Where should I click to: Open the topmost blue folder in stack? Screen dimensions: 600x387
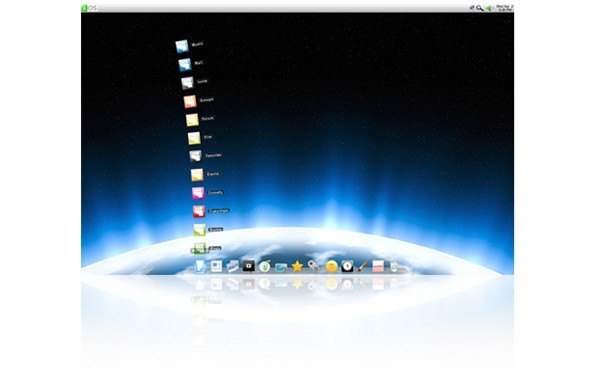182,46
